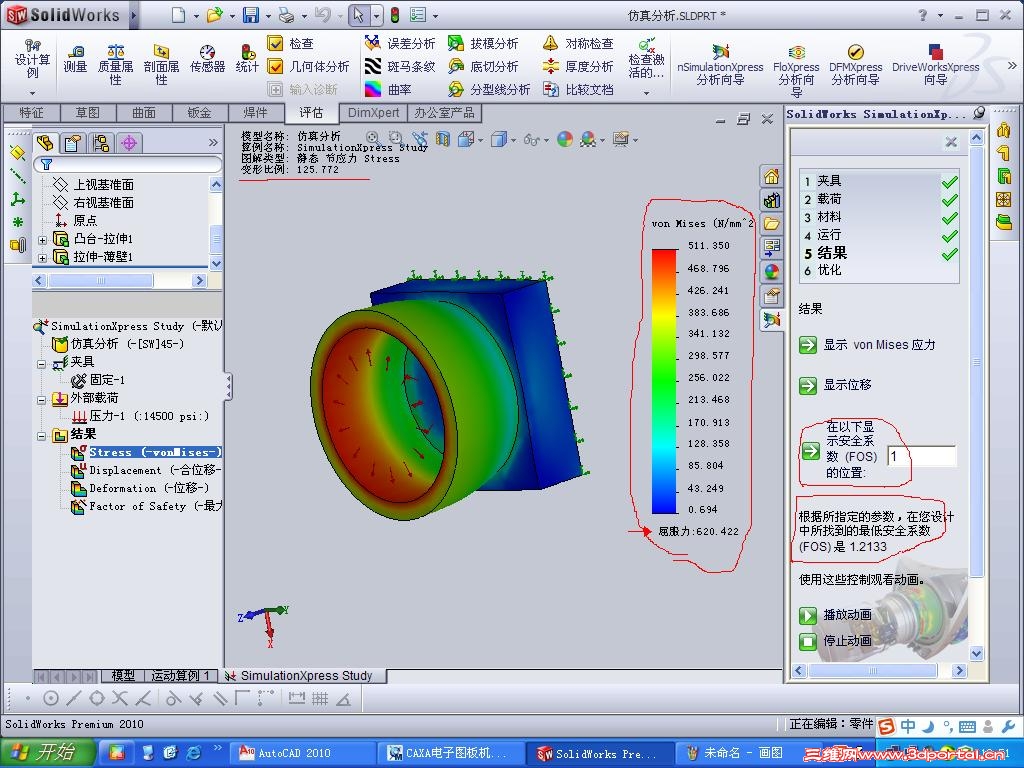Select the 测量 measure tool
Viewport: 1024px width, 768px height.
75,59
